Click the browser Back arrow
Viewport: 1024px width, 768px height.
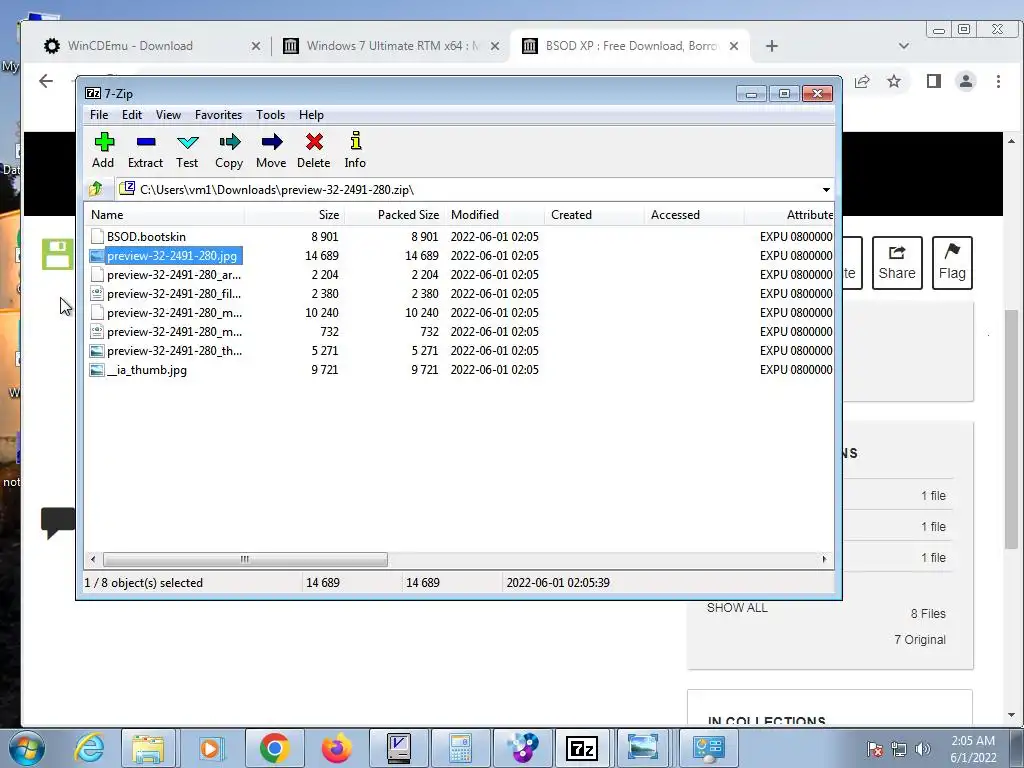tap(46, 81)
